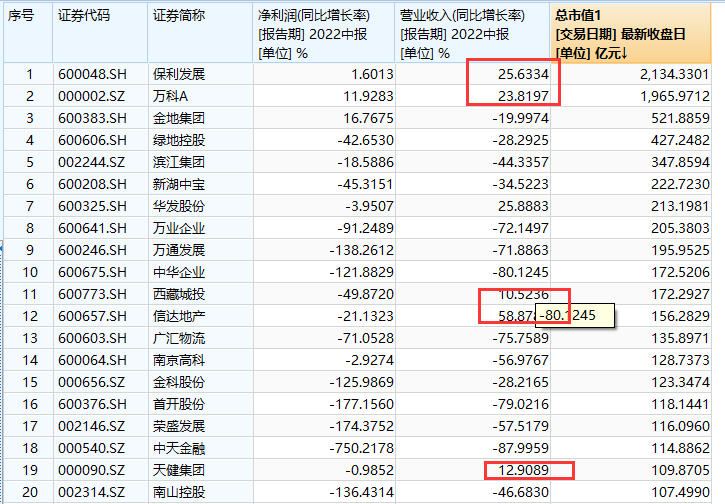This screenshot has height=504, width=725.
Task: Click the 序号 column header
Action: coord(28,33)
